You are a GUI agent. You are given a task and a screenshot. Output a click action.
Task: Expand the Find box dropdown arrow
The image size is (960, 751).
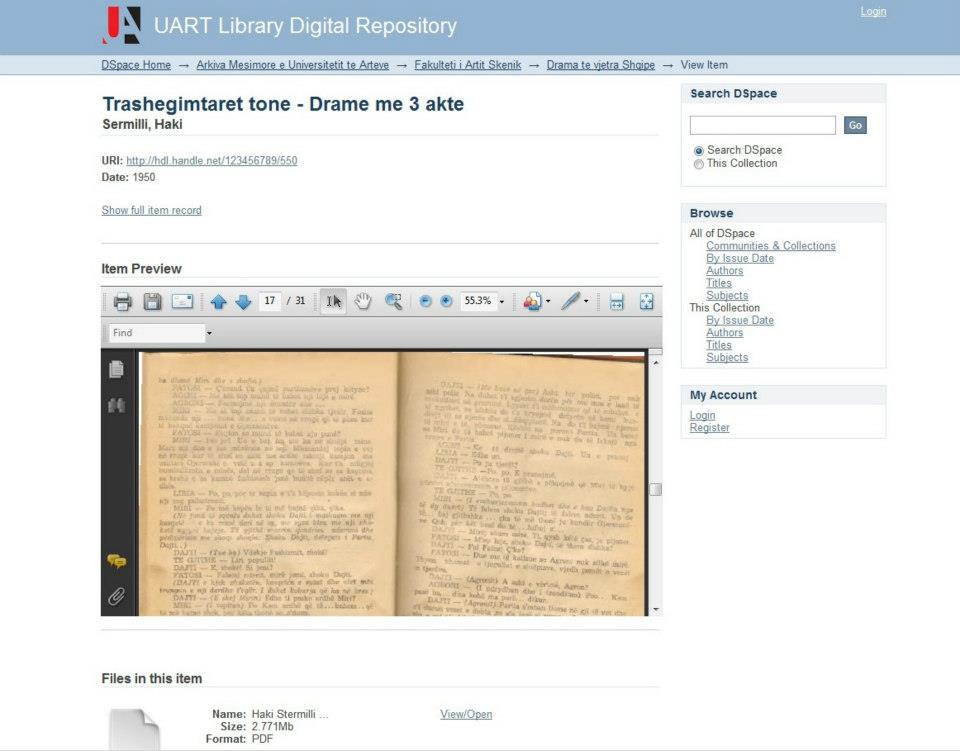coord(209,333)
